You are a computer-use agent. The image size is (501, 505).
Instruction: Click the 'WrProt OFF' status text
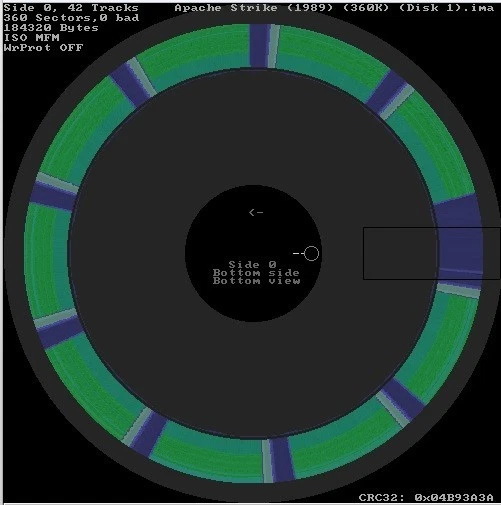pyautogui.click(x=43, y=48)
